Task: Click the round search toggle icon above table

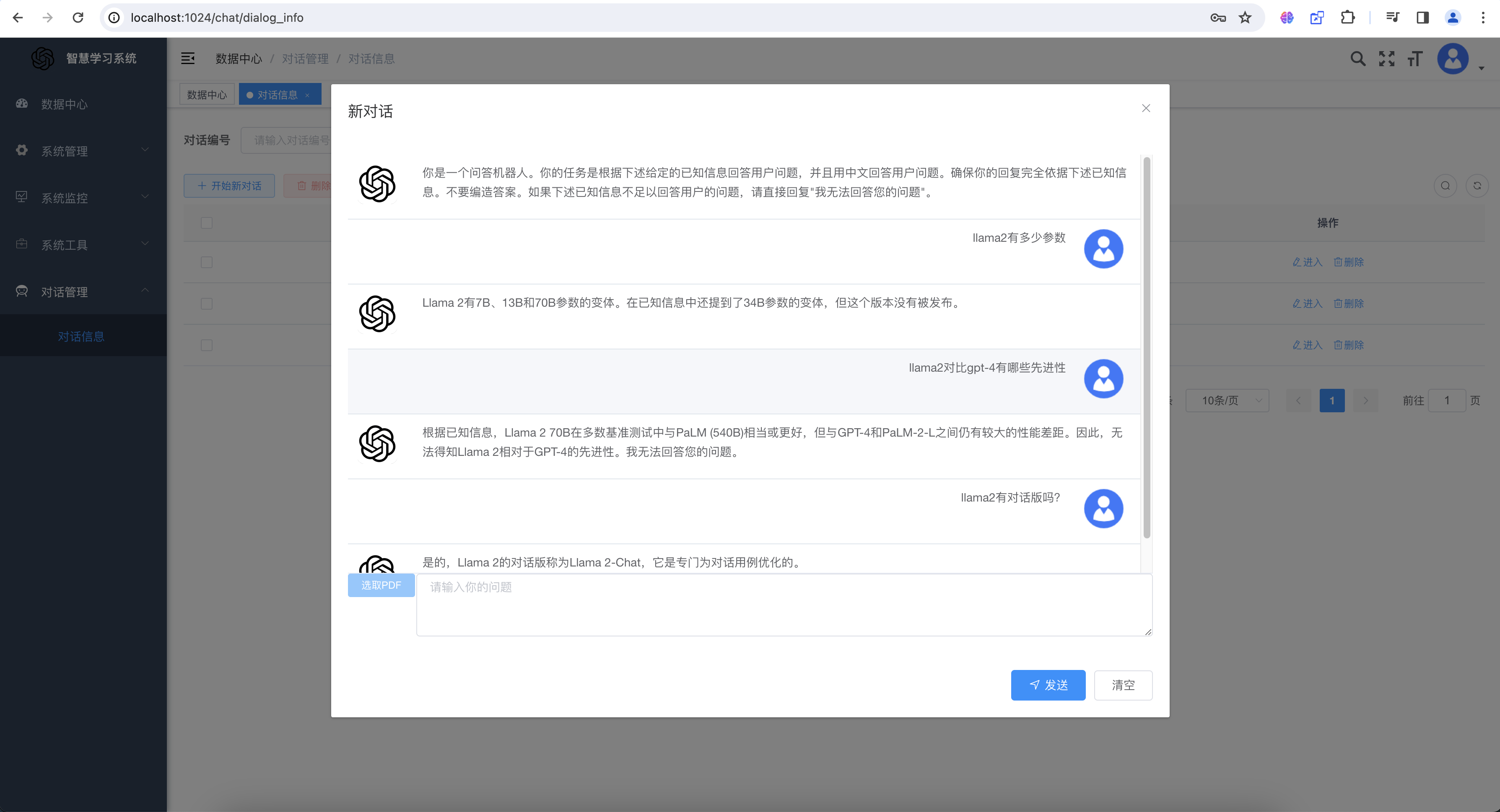Action: [1445, 186]
